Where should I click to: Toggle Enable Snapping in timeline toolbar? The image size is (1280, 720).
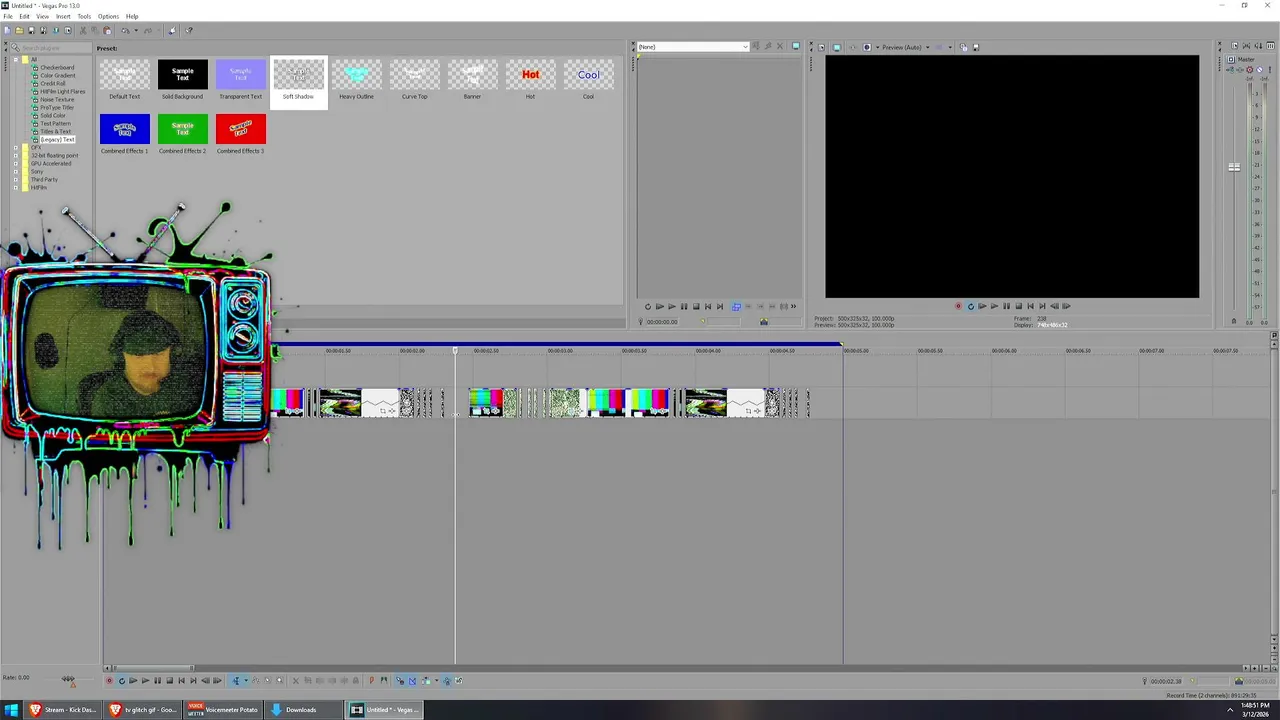400,681
